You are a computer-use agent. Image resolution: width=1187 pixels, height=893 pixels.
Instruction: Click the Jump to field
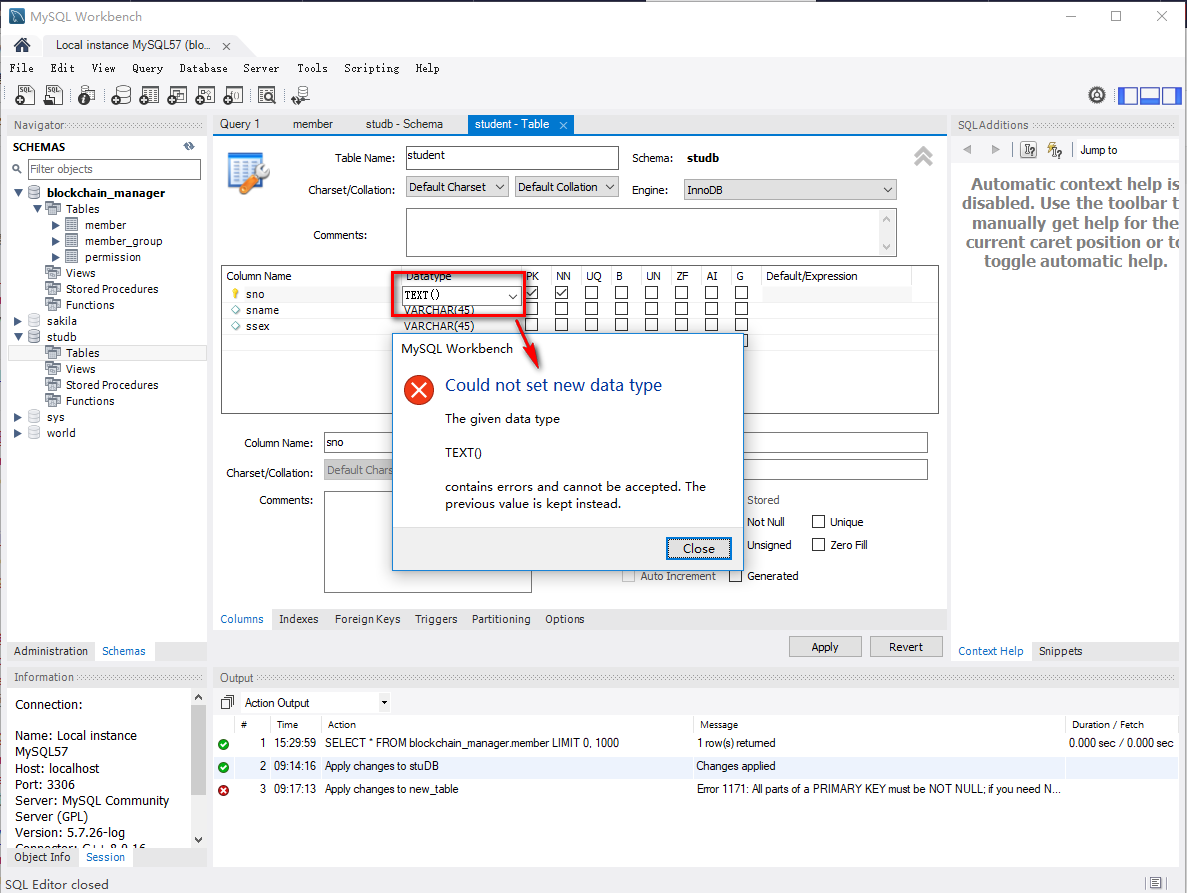tap(1126, 150)
